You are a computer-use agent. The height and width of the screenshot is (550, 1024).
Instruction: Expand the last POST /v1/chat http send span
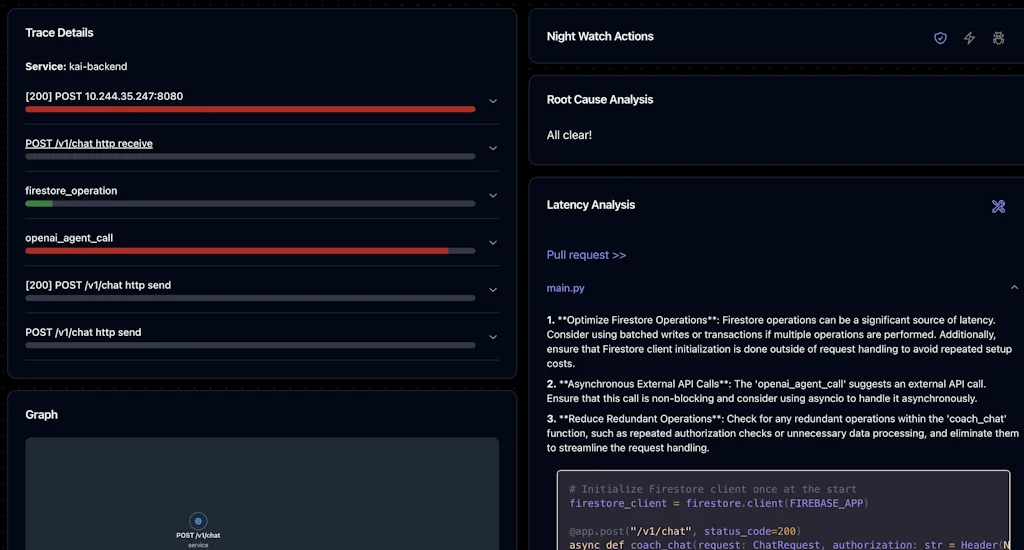493,337
